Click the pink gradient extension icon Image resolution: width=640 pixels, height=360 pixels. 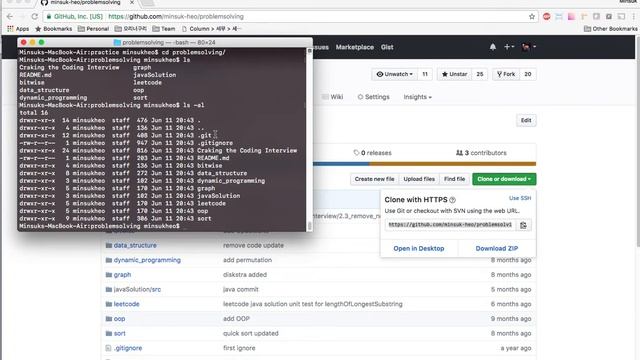571,16
